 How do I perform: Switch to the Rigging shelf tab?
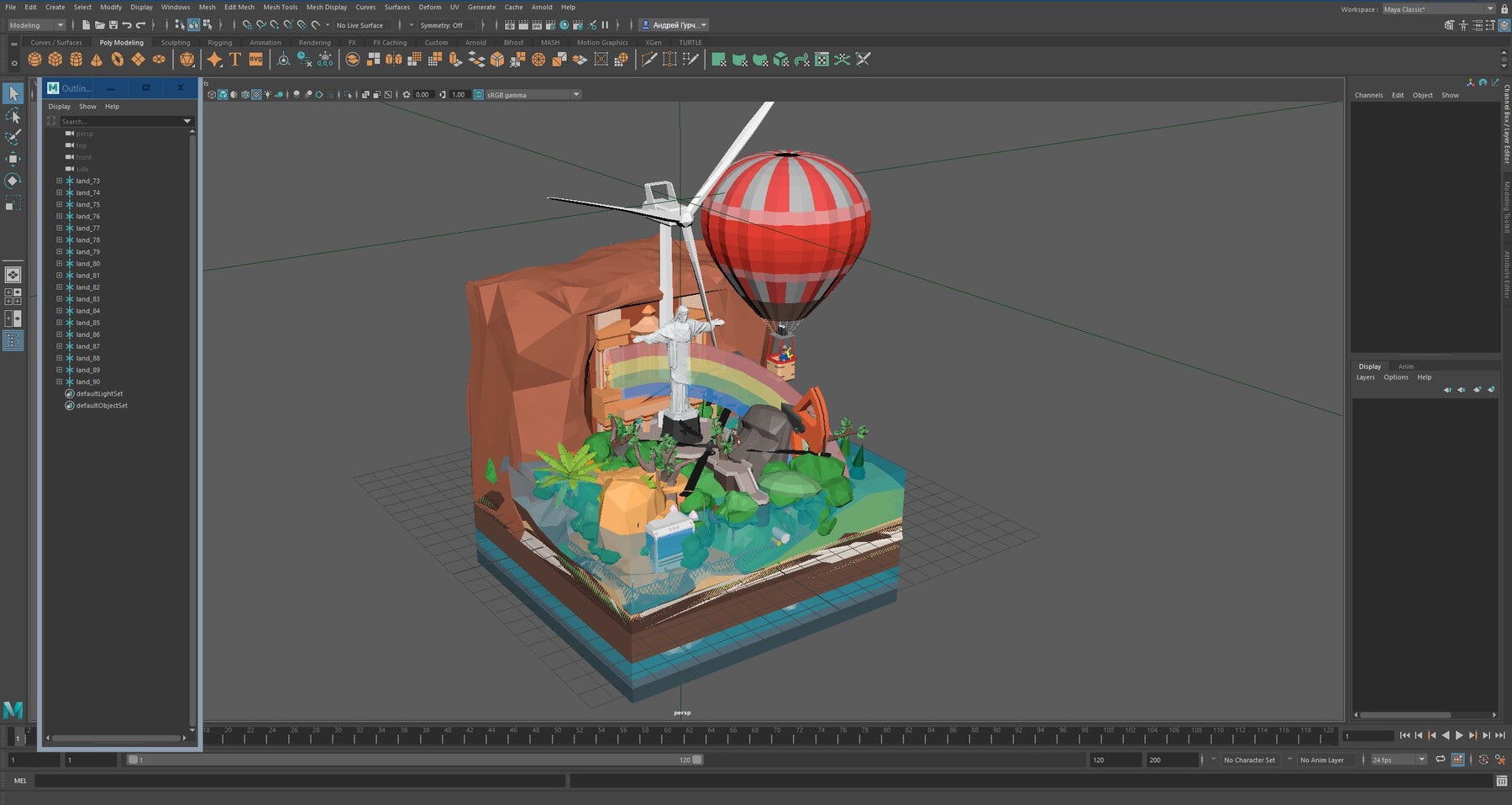[x=220, y=42]
